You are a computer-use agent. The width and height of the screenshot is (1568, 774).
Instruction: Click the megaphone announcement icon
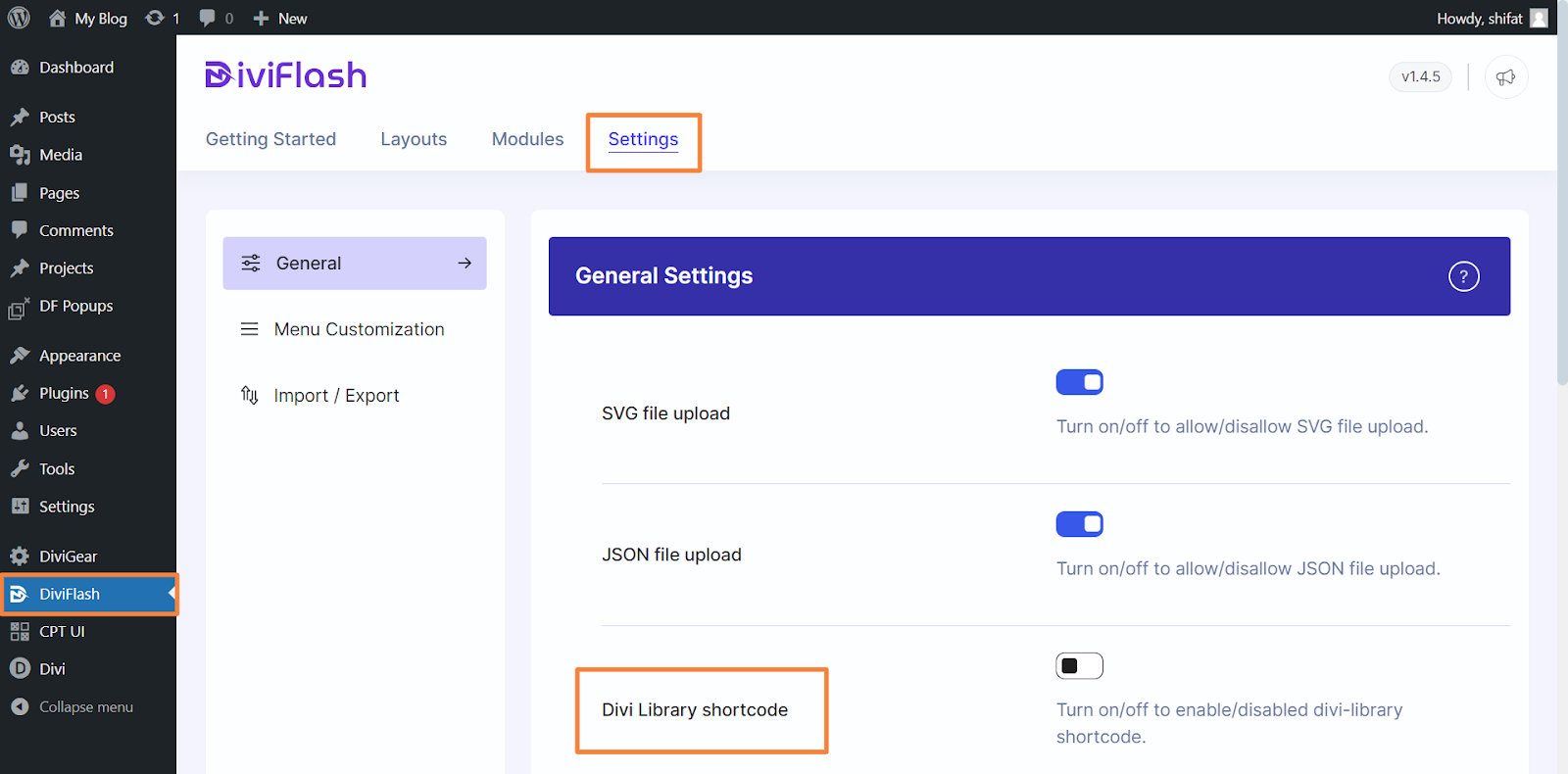click(1506, 77)
